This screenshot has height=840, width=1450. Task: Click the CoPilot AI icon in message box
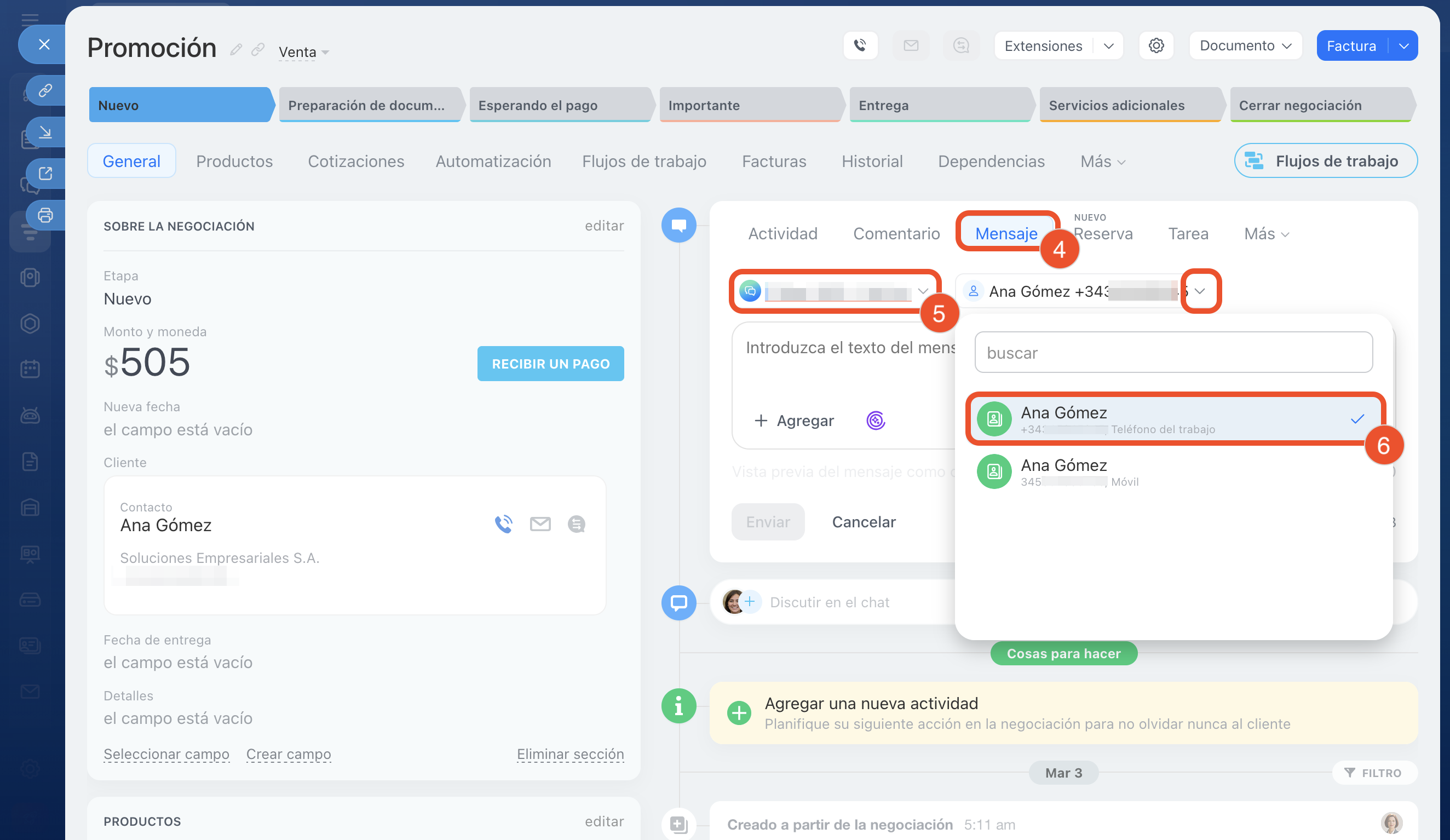click(x=875, y=421)
